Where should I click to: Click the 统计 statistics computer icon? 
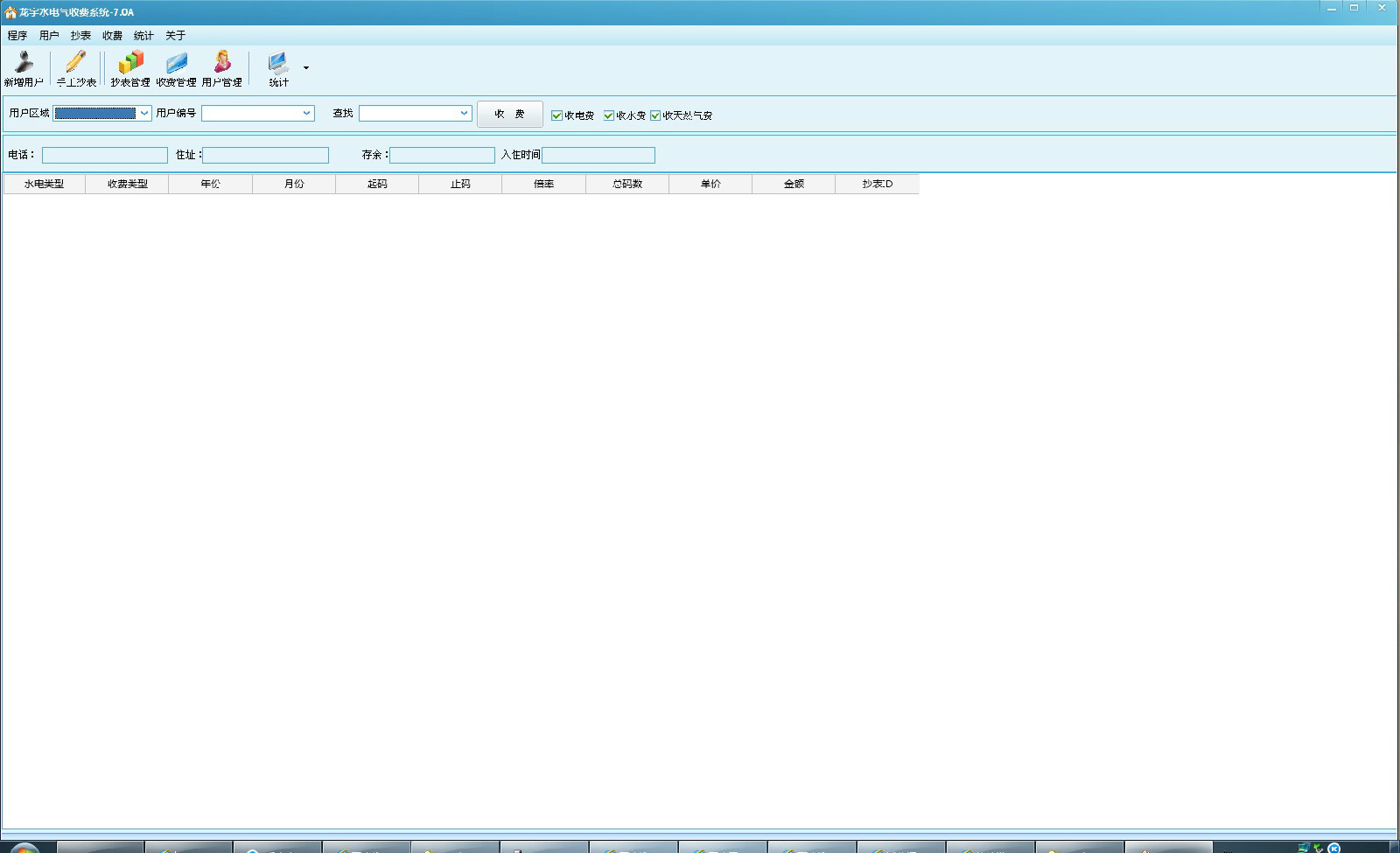[278, 68]
